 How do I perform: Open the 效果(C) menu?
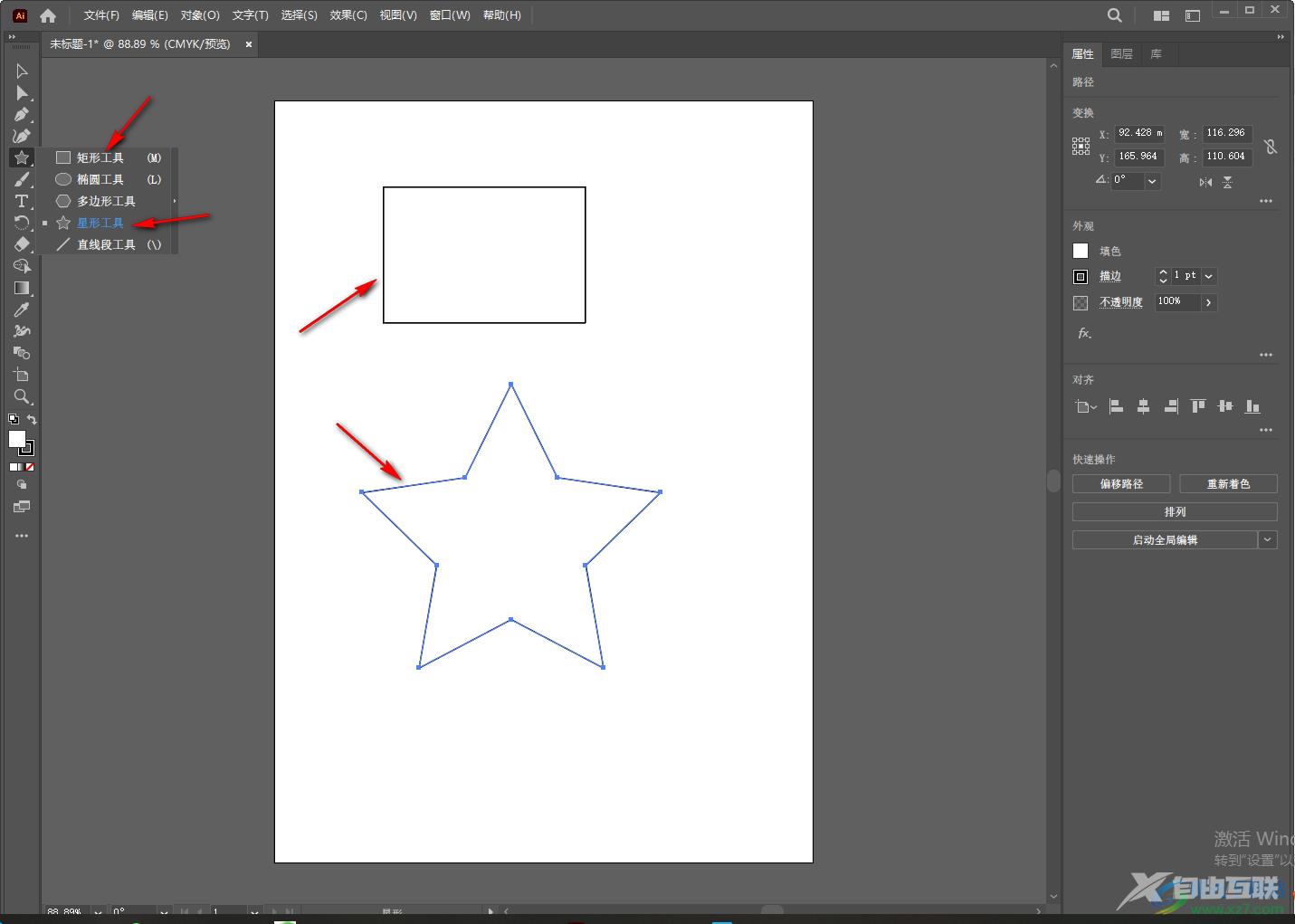(x=348, y=15)
